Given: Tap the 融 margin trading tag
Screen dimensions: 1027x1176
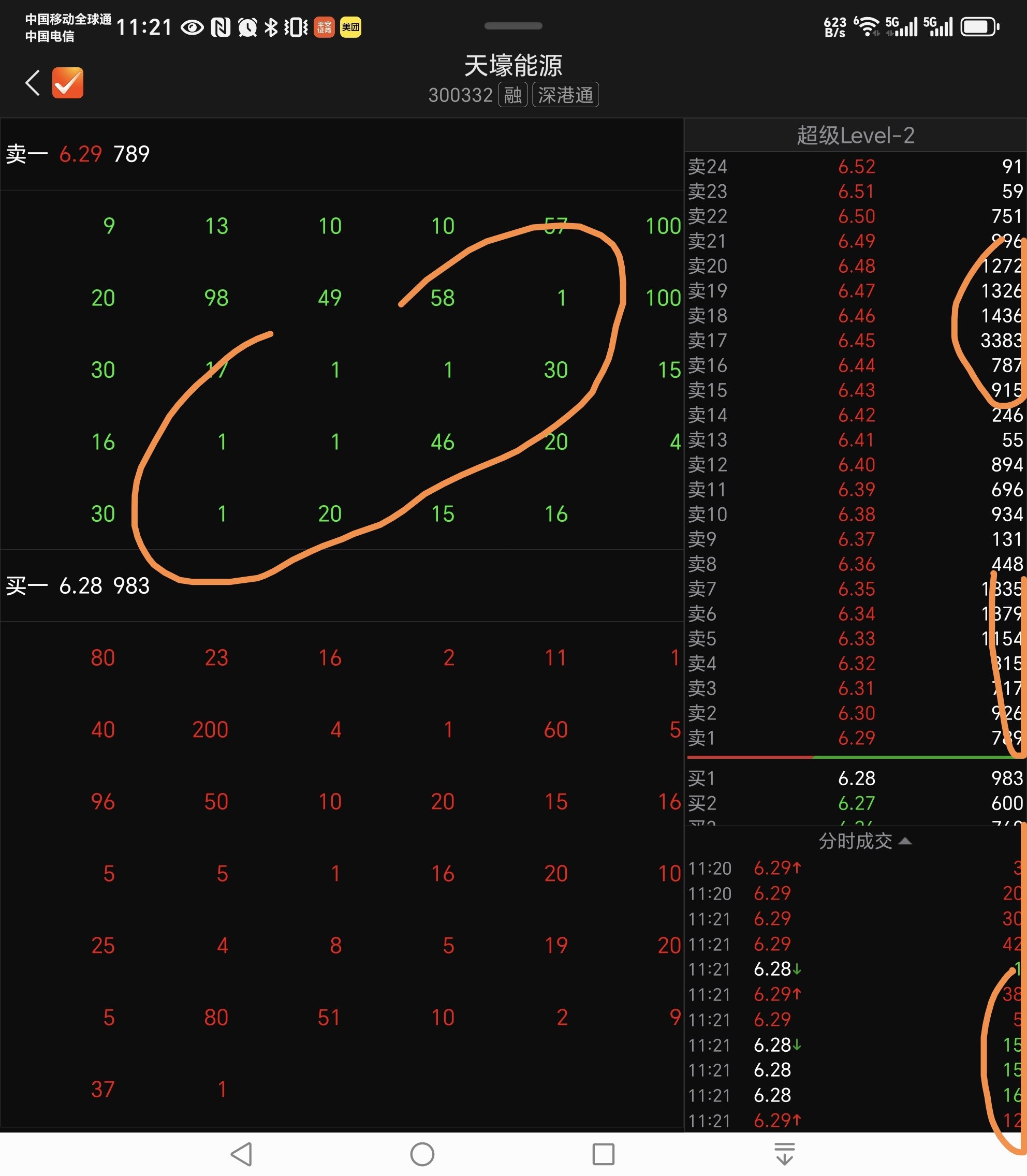Looking at the screenshot, I should [x=512, y=95].
